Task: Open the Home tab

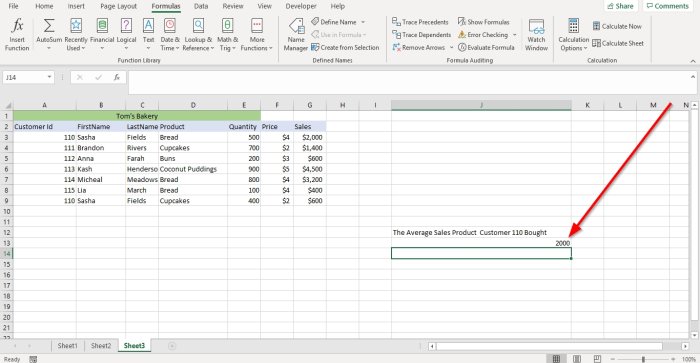Action: (44, 6)
